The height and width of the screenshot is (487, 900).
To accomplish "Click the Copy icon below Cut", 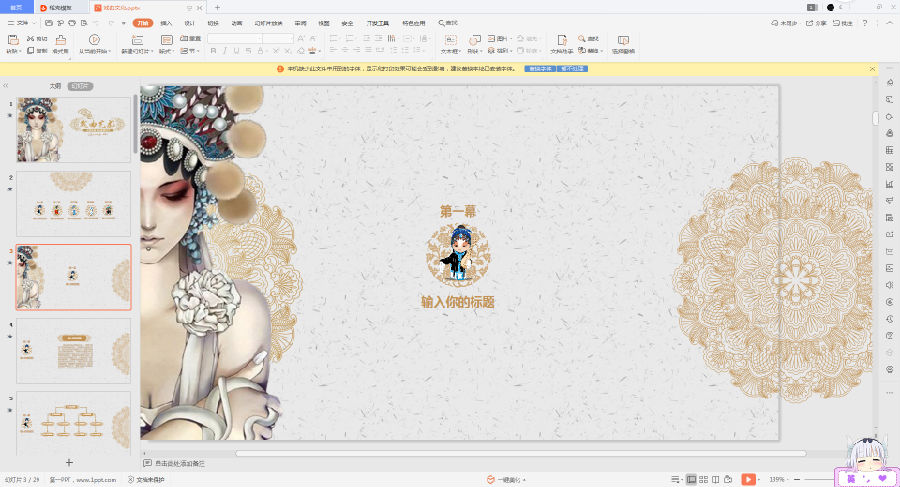I will coord(30,51).
